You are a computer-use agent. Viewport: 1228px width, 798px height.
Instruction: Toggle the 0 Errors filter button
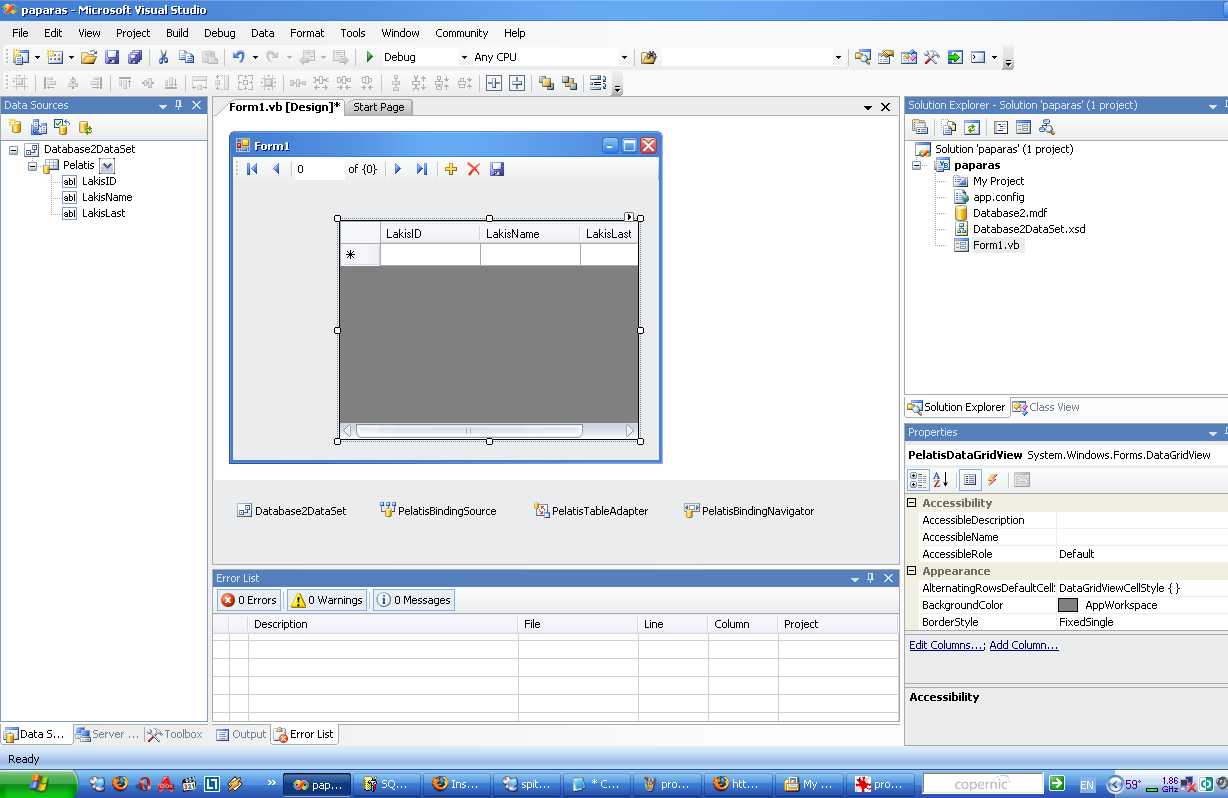pyautogui.click(x=249, y=600)
